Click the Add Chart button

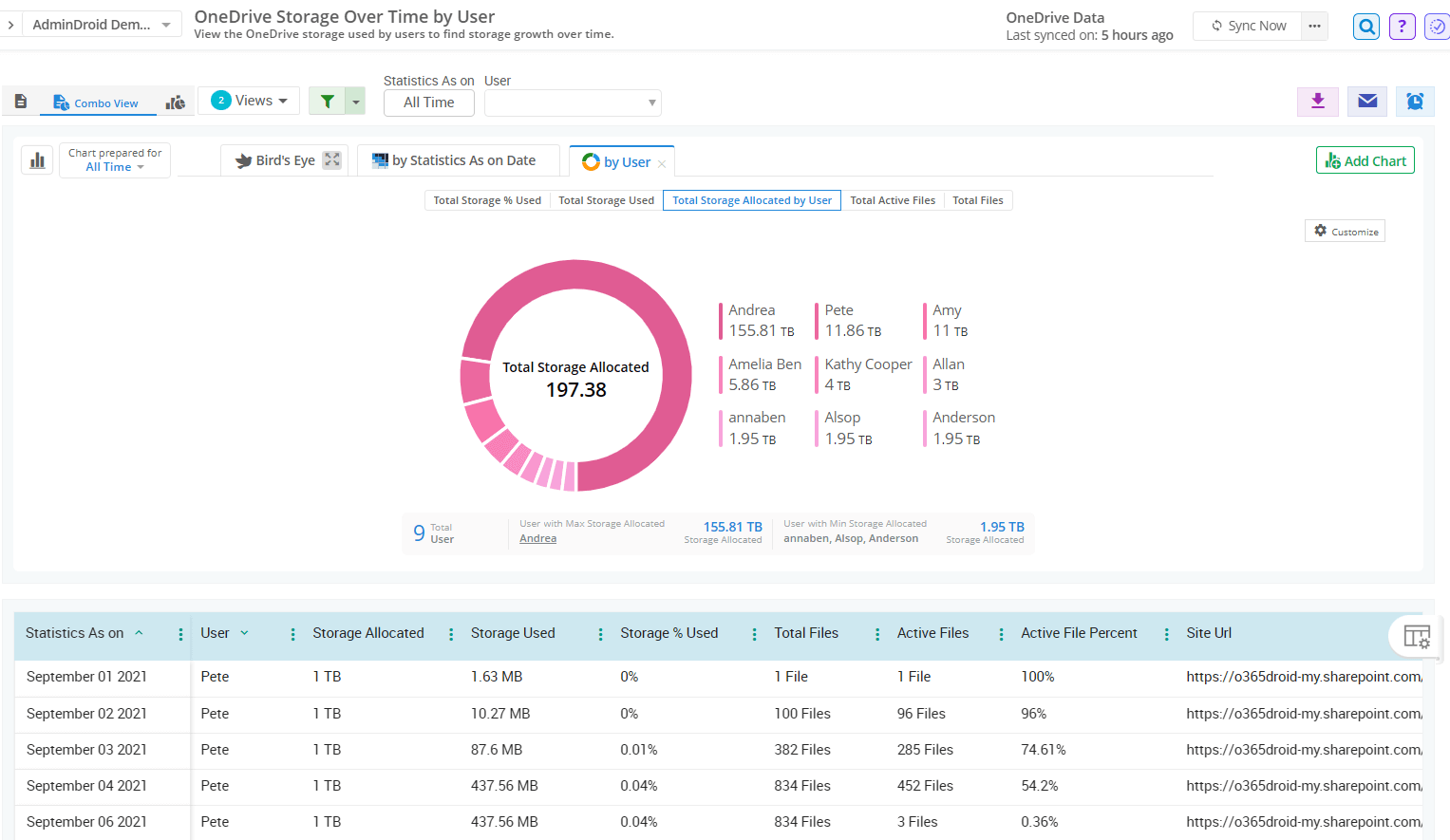[x=1365, y=159]
